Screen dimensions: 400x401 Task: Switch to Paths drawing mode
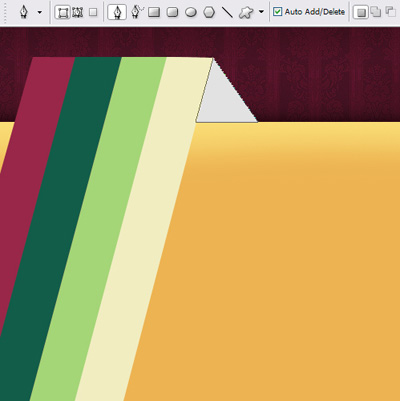tap(78, 13)
